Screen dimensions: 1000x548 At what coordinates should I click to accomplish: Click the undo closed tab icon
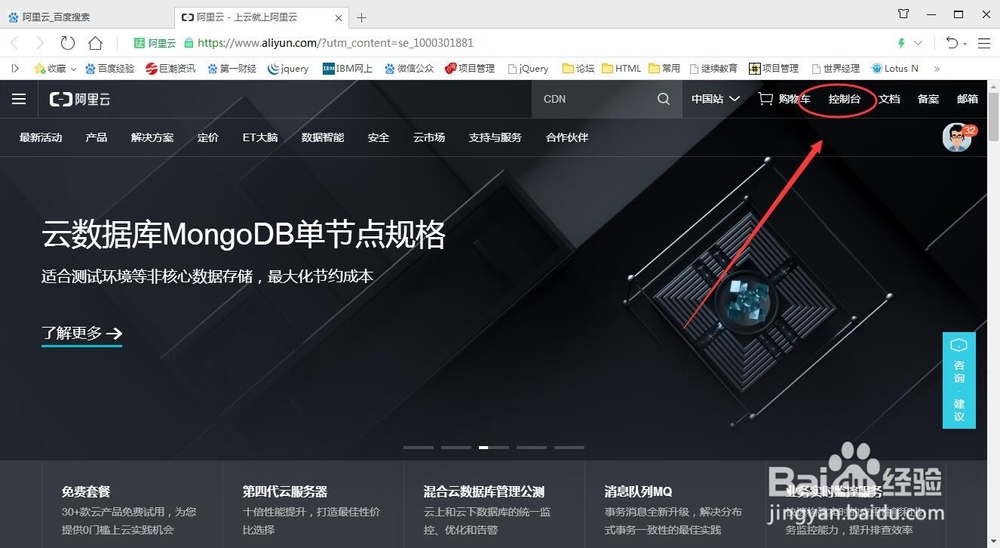point(952,43)
